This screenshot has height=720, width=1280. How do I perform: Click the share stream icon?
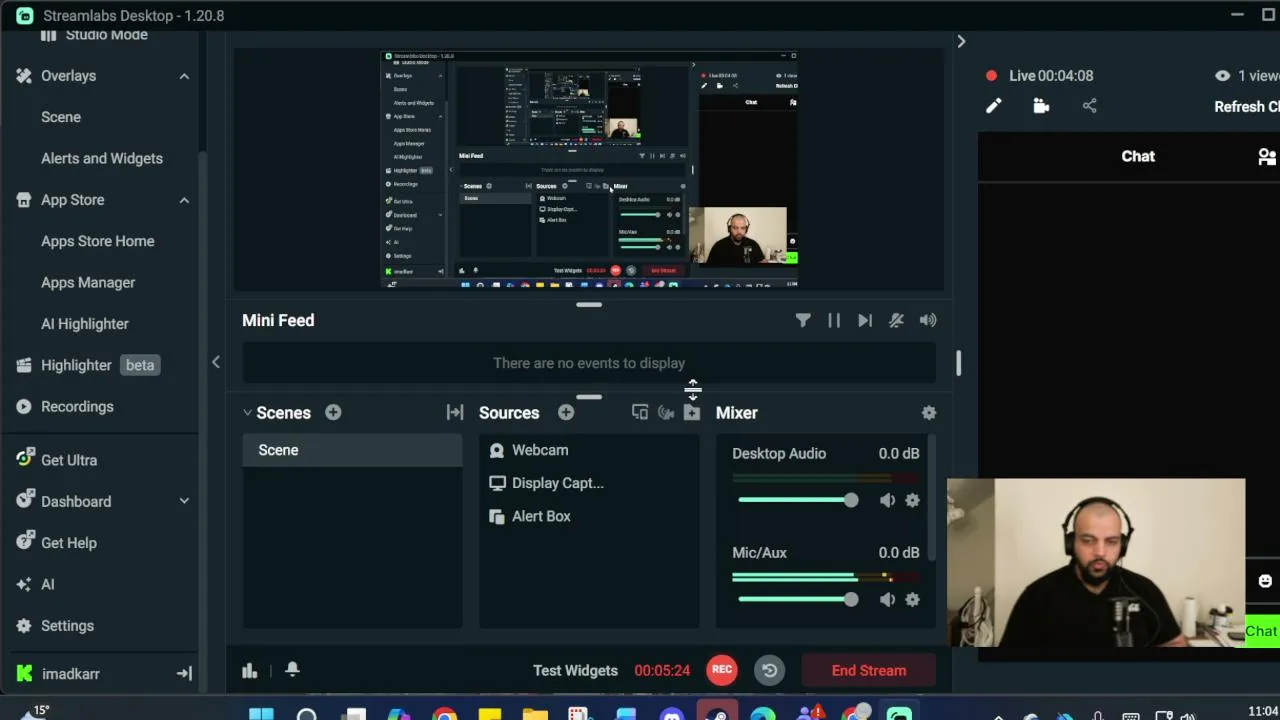pos(1090,106)
